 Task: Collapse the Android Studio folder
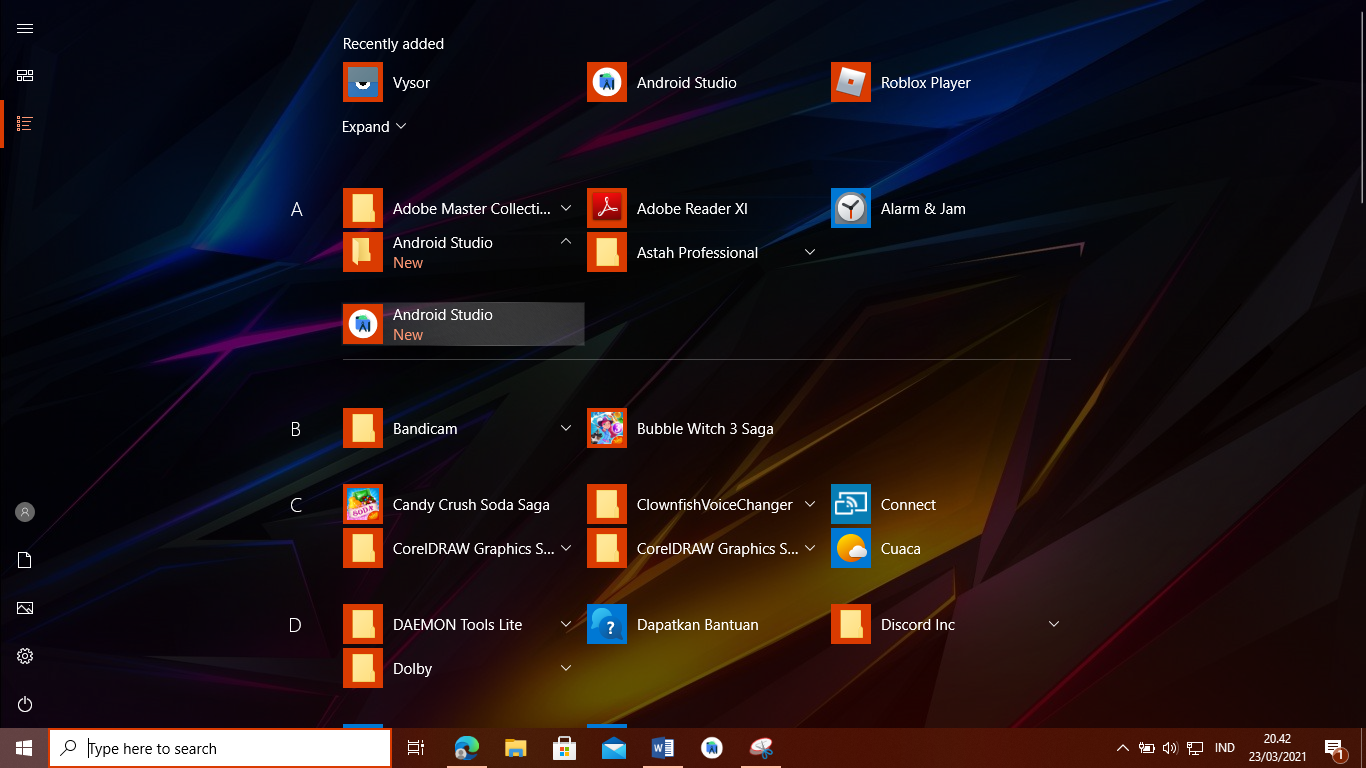point(566,241)
